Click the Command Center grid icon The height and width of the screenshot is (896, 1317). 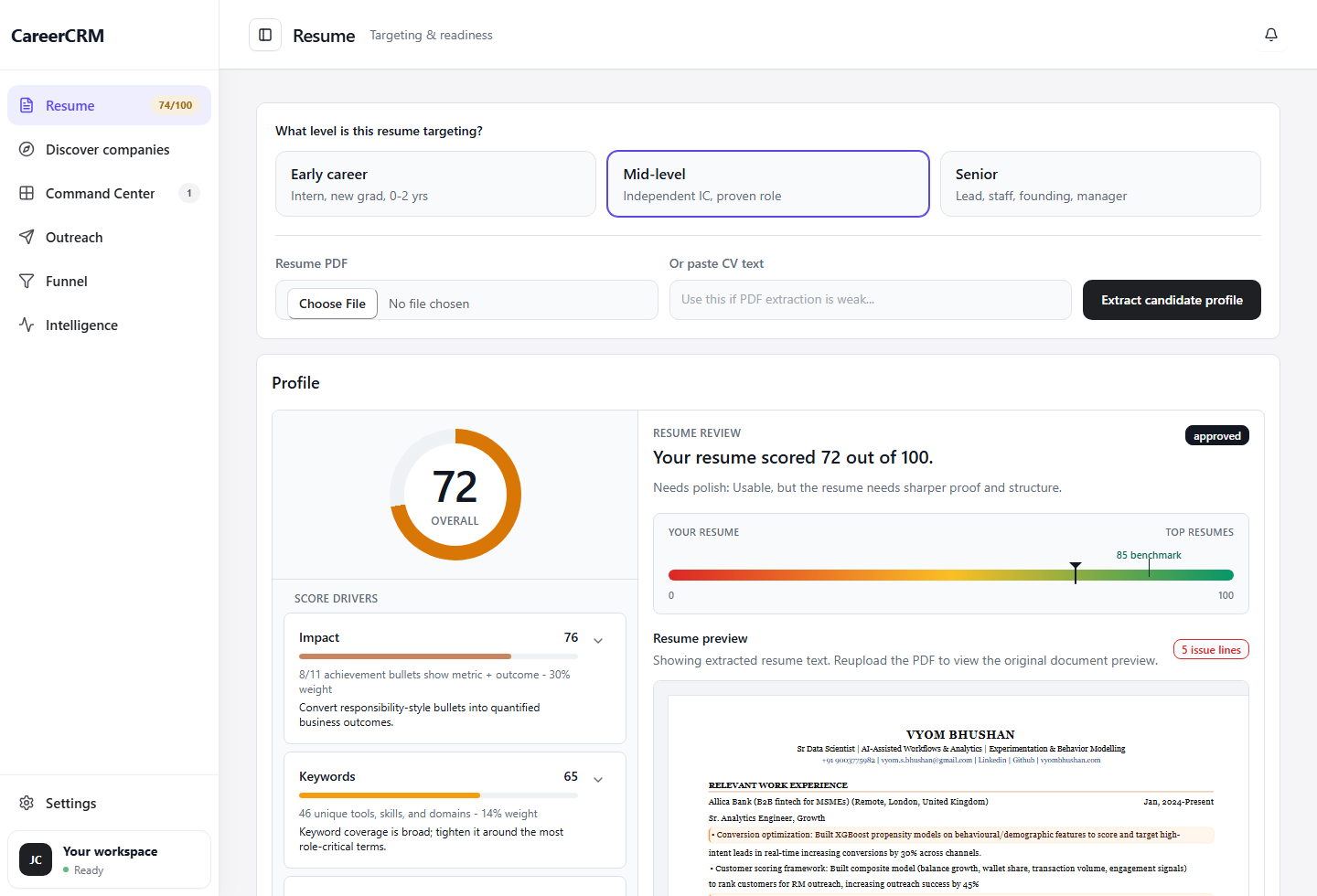(x=27, y=193)
